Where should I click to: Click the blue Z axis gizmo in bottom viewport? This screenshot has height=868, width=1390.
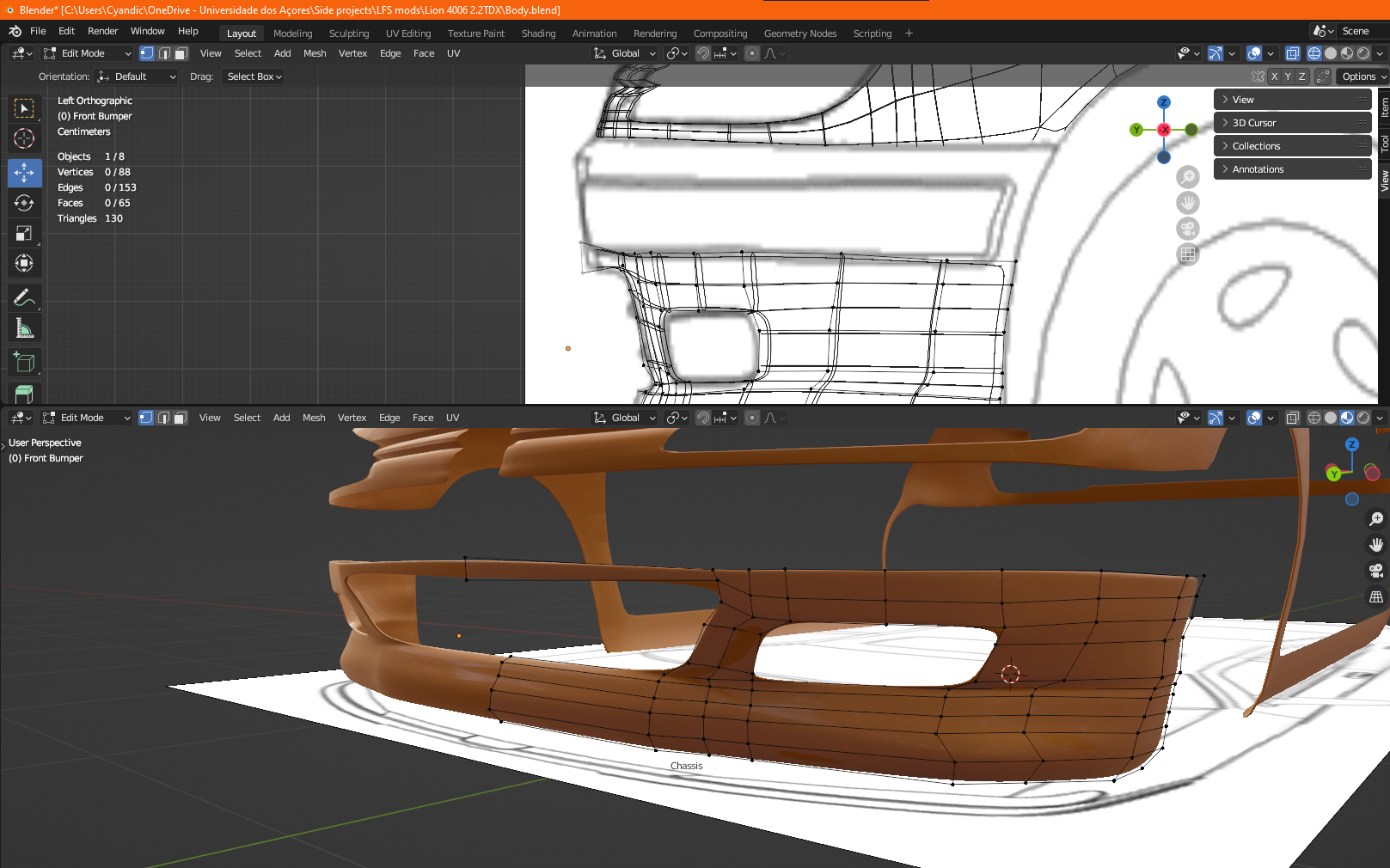point(1351,444)
